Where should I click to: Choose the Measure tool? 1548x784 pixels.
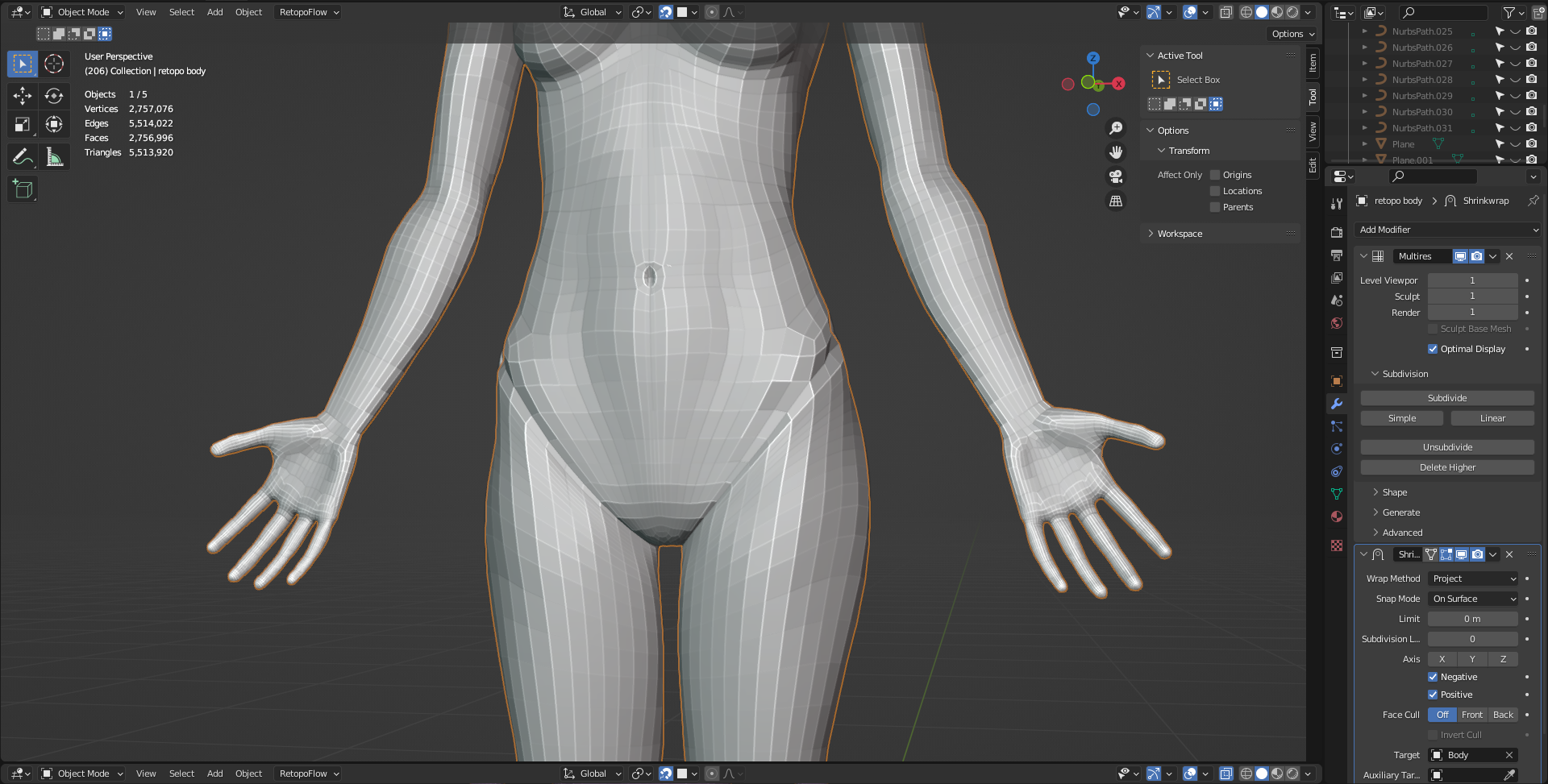(54, 156)
